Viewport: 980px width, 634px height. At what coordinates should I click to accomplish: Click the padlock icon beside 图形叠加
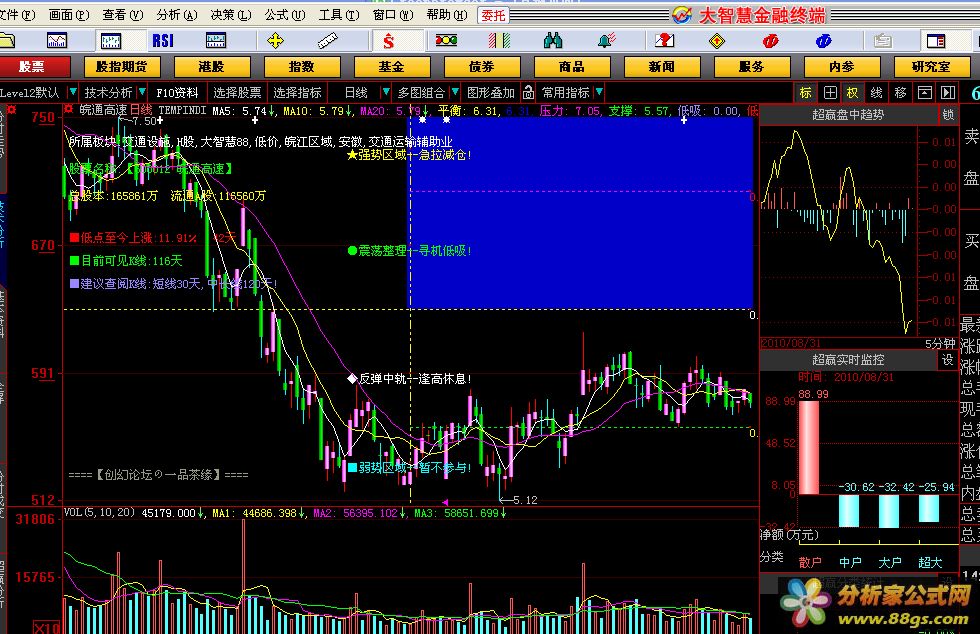[528, 93]
